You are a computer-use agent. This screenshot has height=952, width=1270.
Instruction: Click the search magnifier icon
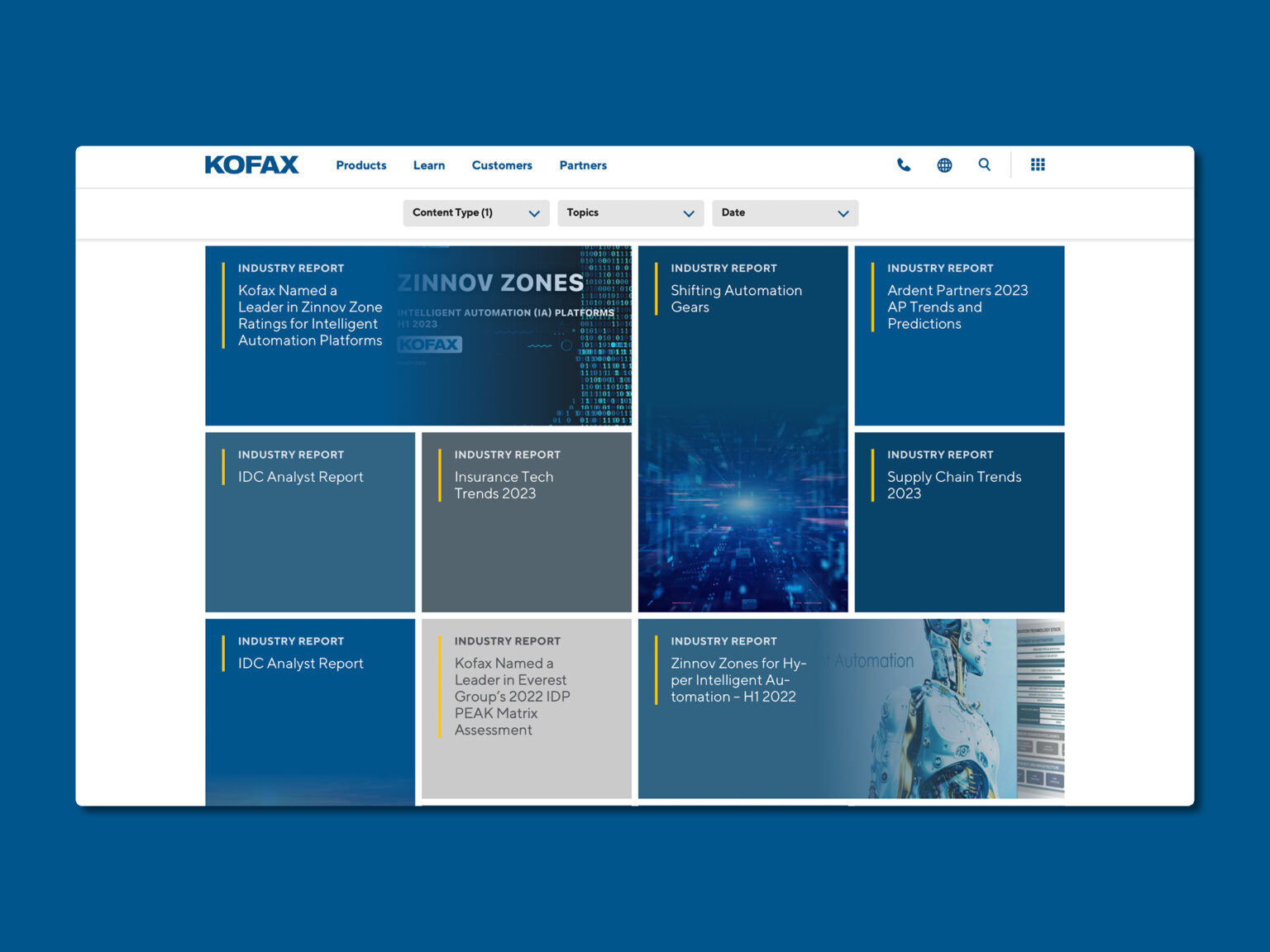click(x=984, y=165)
